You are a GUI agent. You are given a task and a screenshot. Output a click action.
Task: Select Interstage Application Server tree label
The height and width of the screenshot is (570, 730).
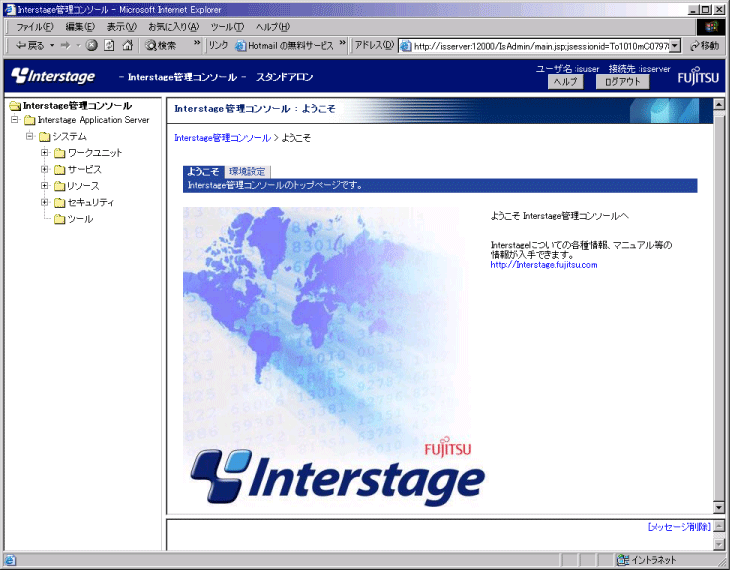[x=94, y=120]
